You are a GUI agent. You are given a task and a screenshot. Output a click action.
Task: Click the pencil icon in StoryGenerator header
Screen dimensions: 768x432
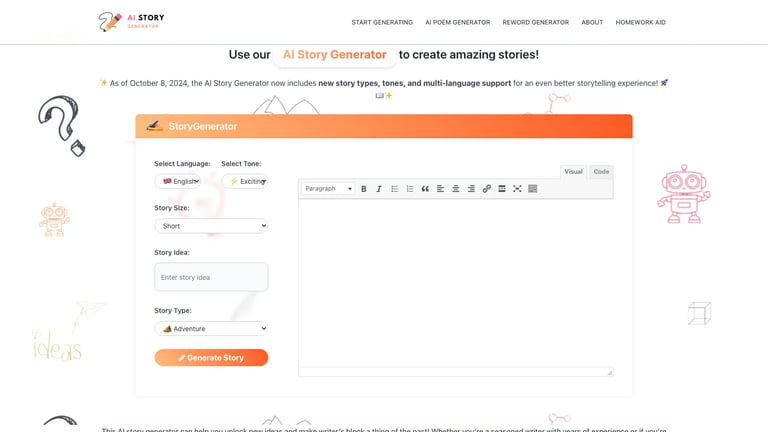(154, 126)
